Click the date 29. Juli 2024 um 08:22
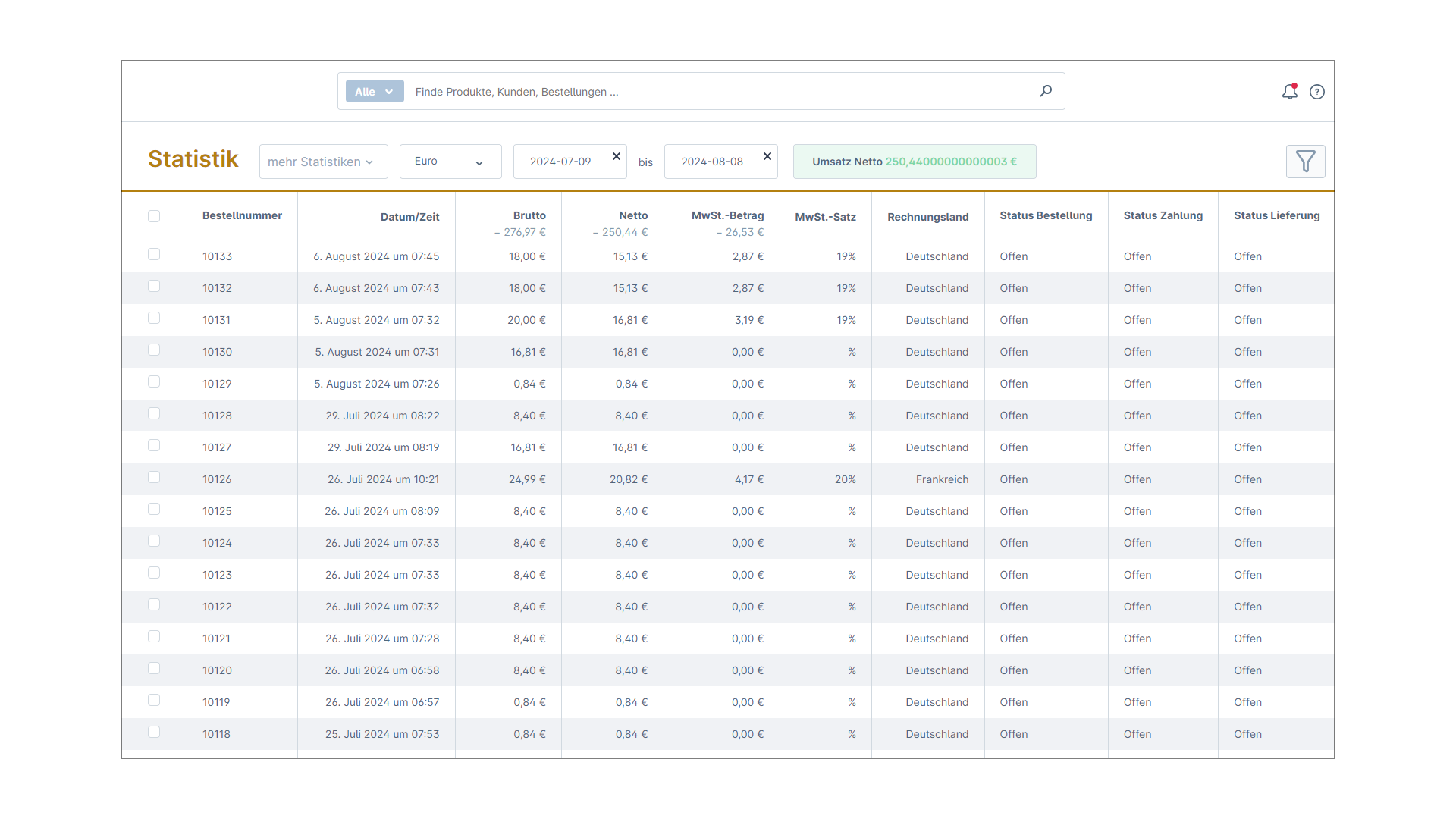The image size is (1456, 819). [x=382, y=416]
